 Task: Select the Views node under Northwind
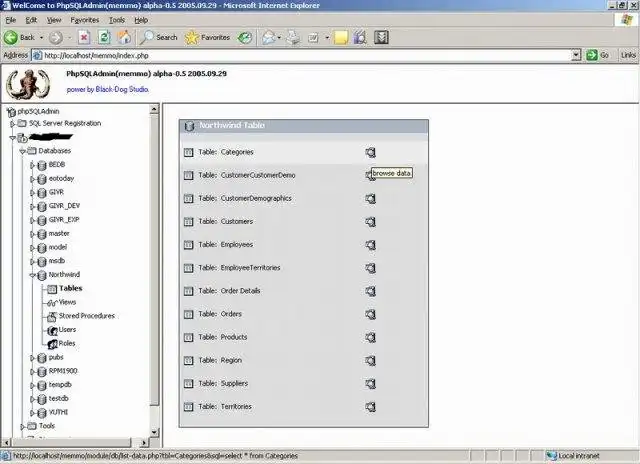pyautogui.click(x=67, y=302)
